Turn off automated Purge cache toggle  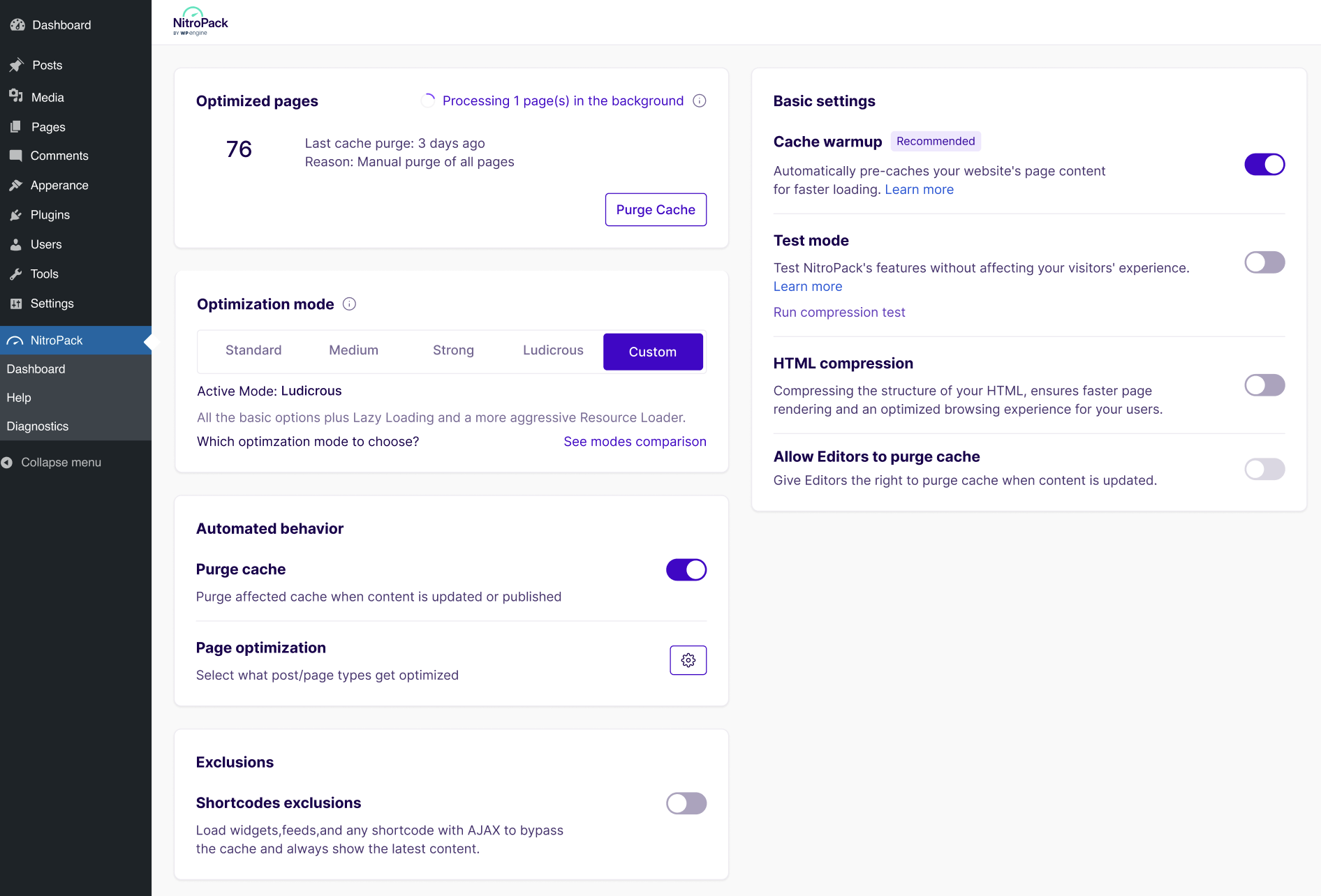tap(686, 570)
